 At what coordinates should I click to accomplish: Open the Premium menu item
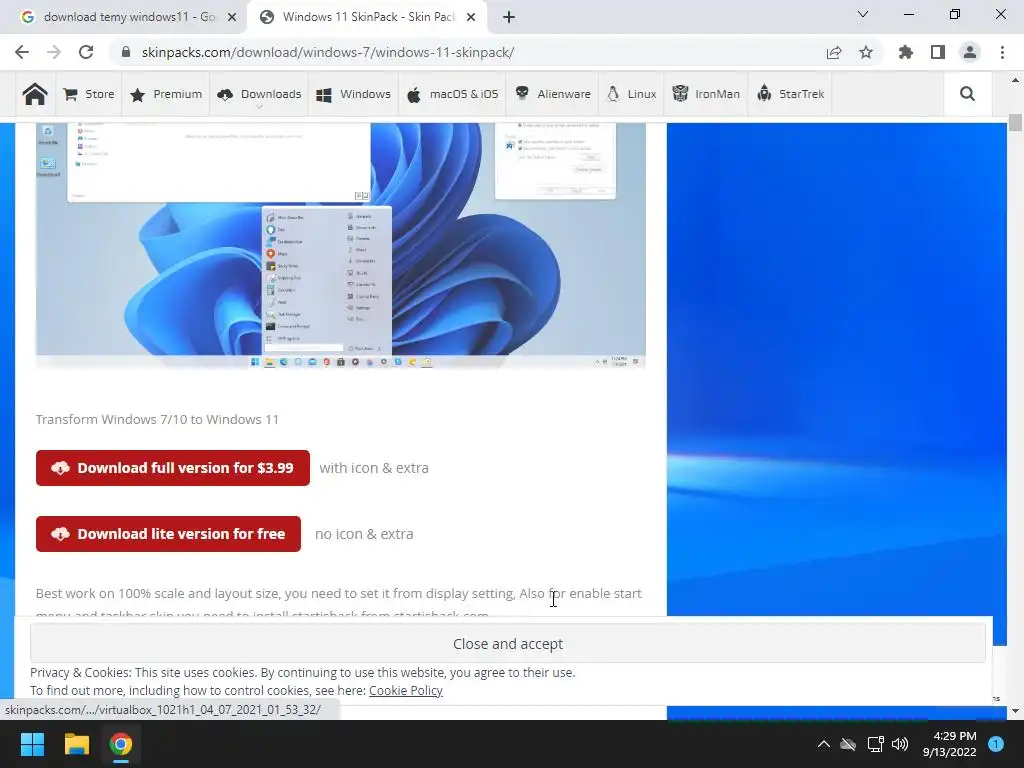167,94
